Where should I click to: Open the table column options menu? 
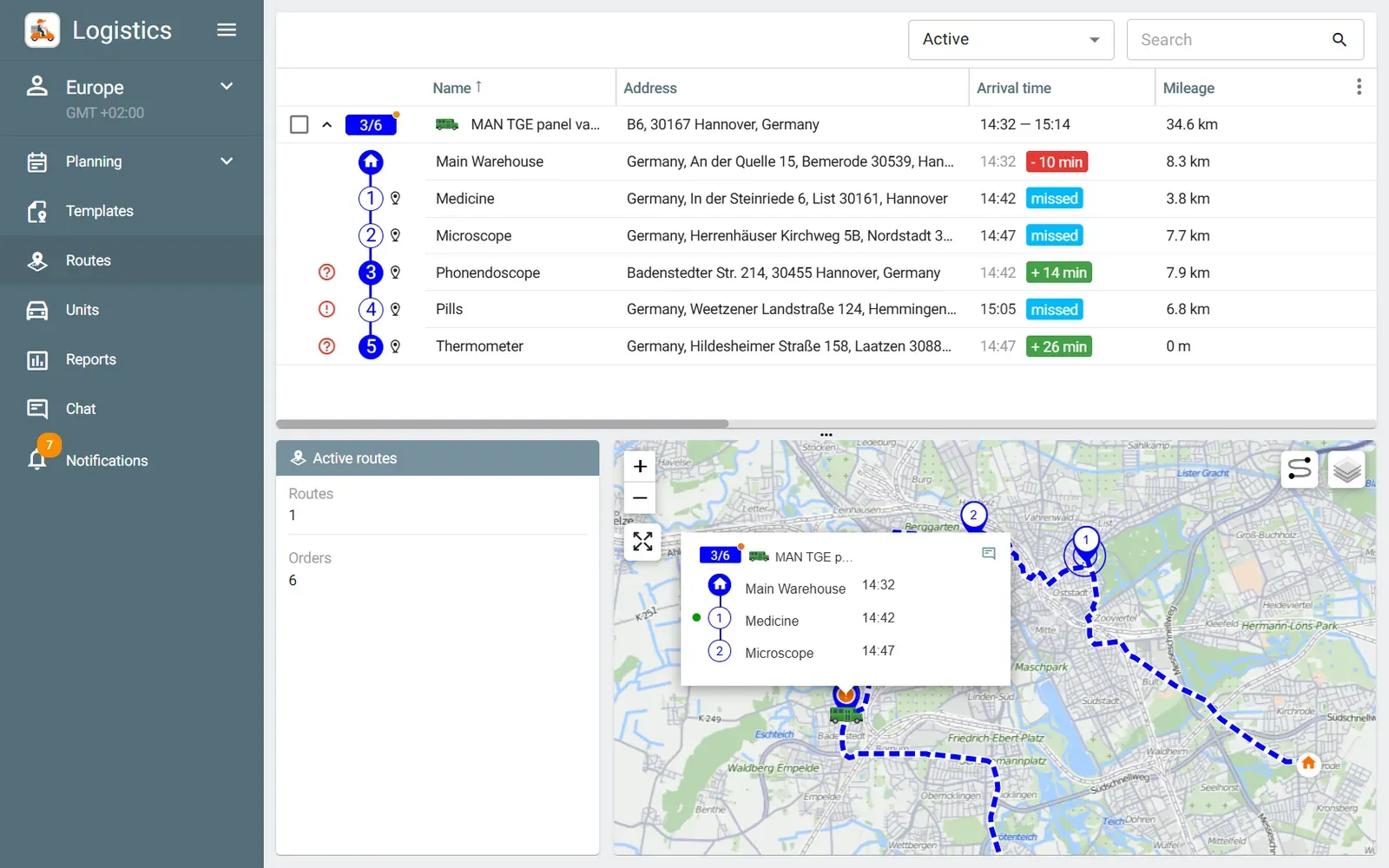[x=1359, y=87]
